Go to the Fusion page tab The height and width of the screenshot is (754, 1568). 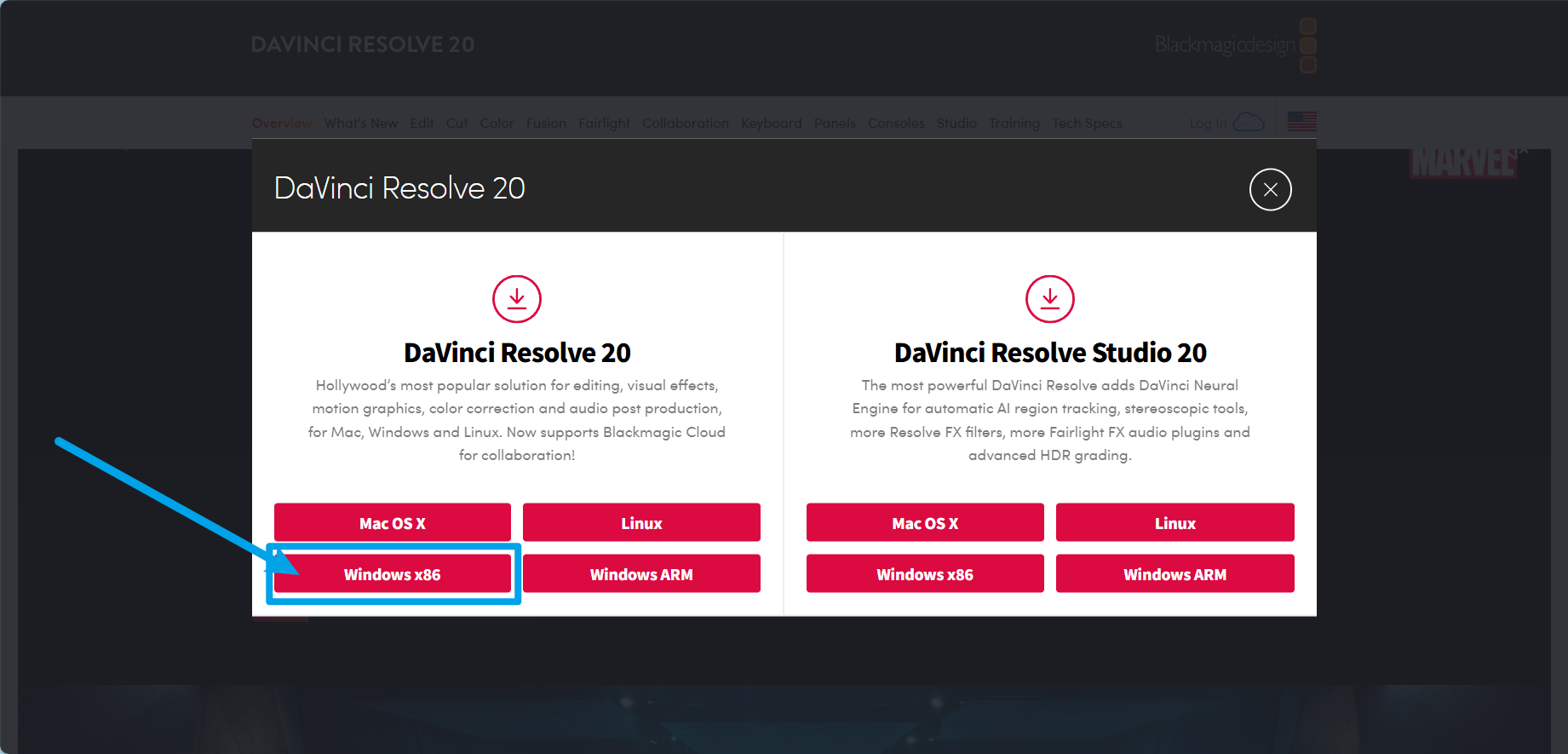(x=546, y=124)
